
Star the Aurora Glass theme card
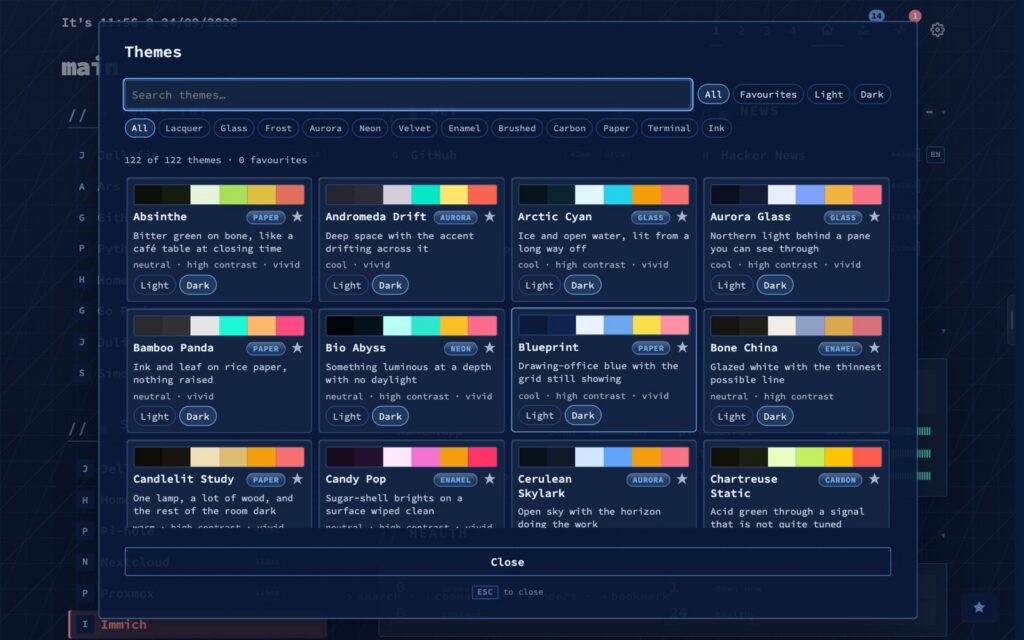pos(874,217)
